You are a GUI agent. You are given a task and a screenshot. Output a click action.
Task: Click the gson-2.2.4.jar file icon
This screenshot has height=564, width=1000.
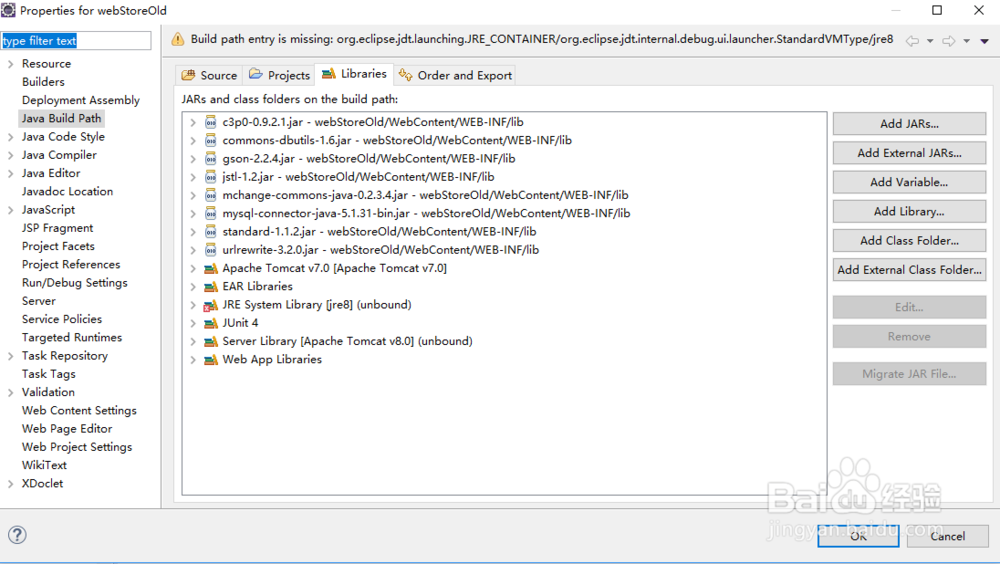point(210,159)
